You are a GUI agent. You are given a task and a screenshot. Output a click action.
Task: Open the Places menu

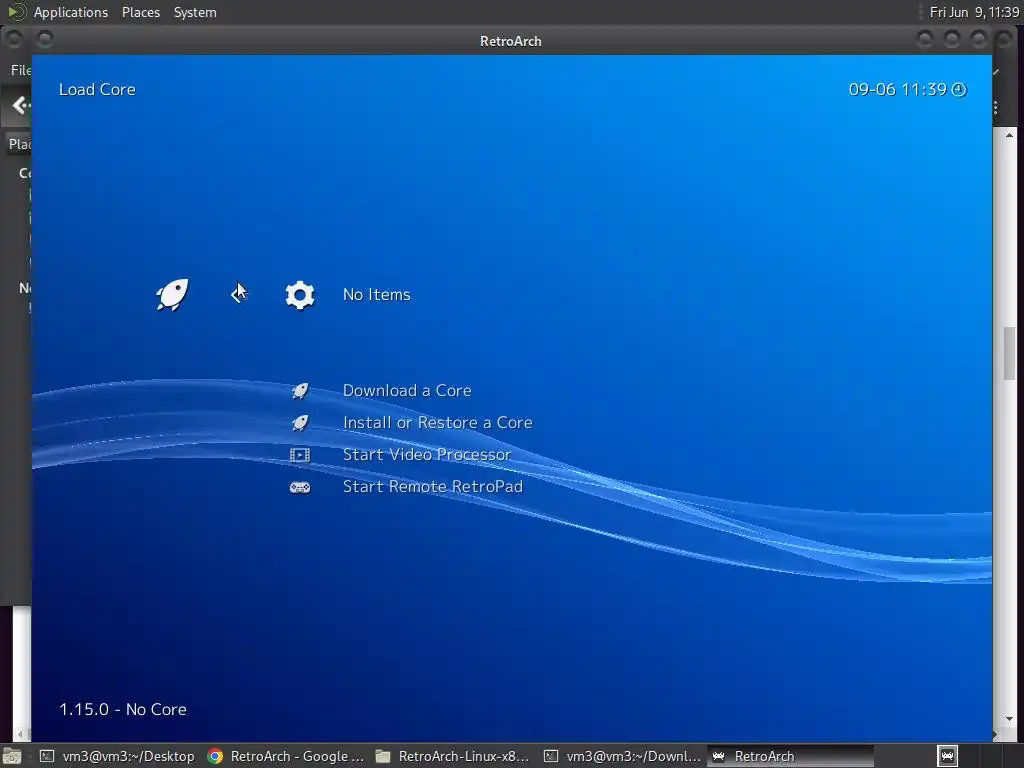point(140,12)
